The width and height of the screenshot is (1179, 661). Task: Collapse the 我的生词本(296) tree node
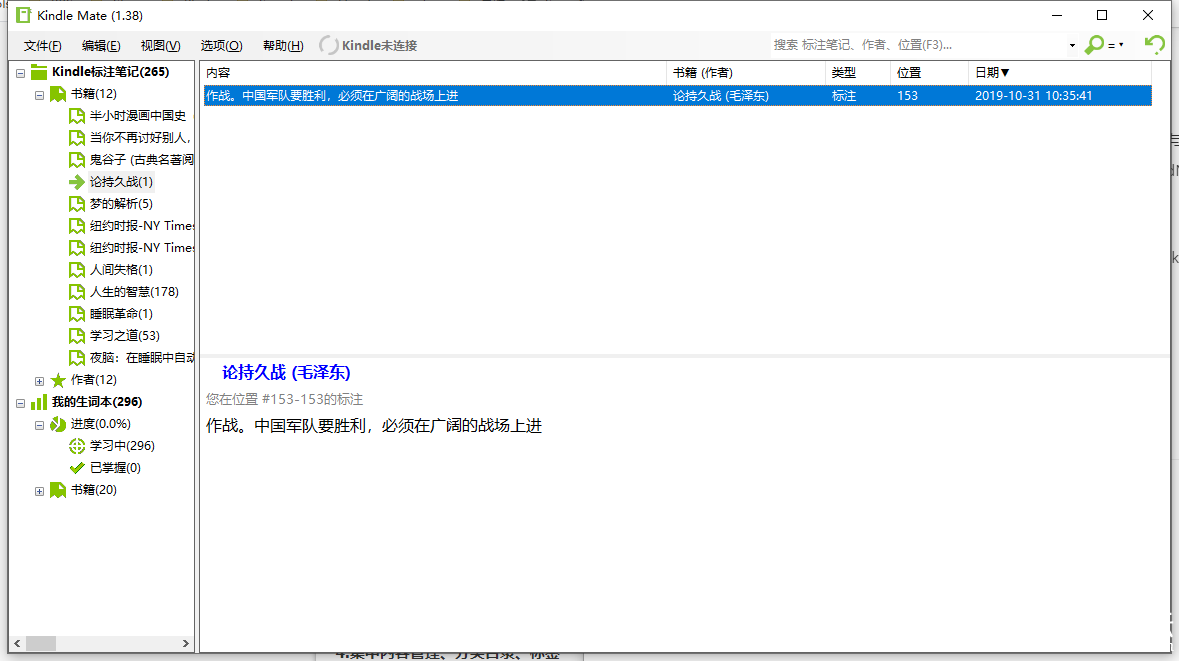point(20,403)
